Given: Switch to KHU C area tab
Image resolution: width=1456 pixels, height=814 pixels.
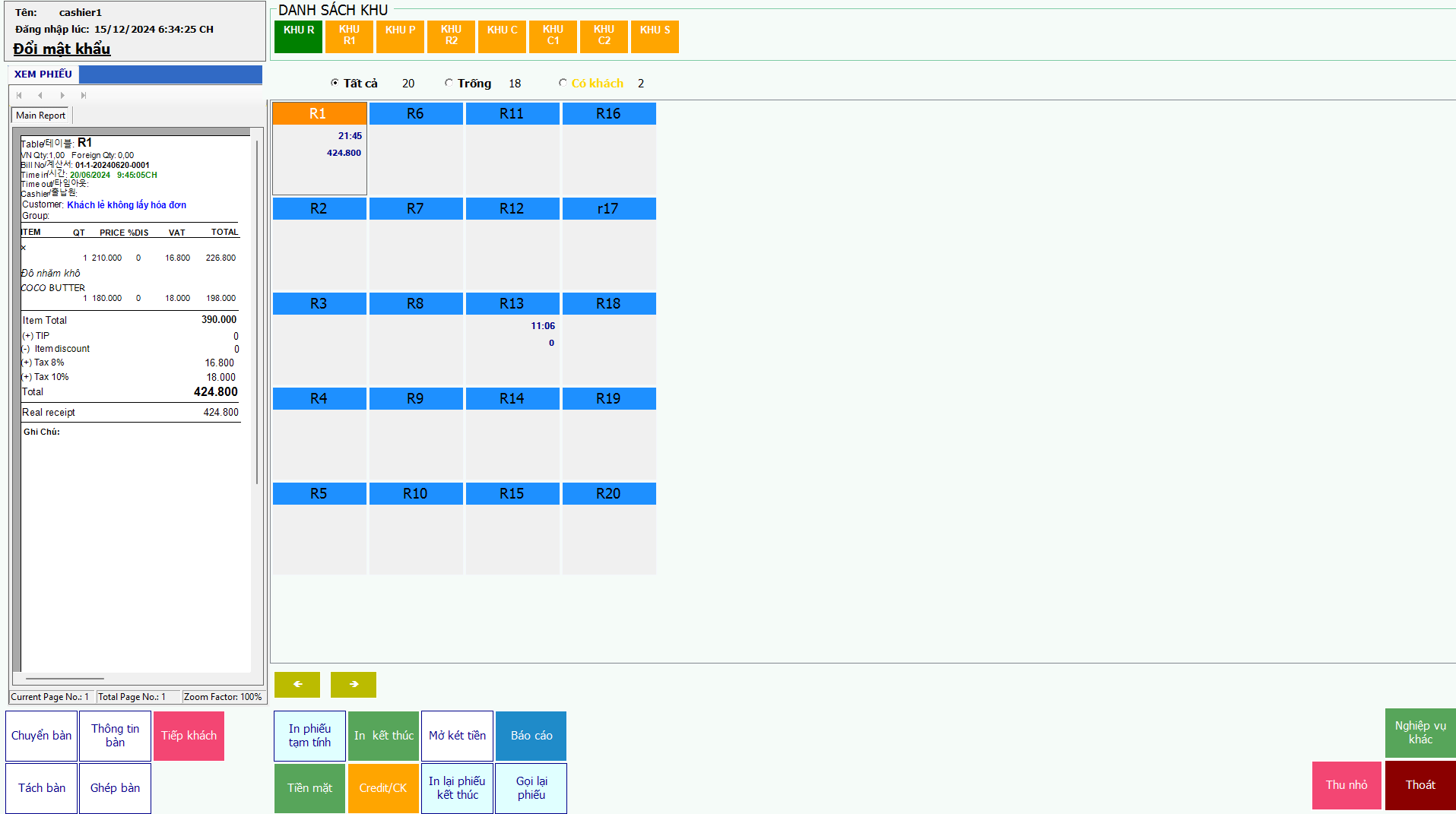Looking at the screenshot, I should 502,36.
